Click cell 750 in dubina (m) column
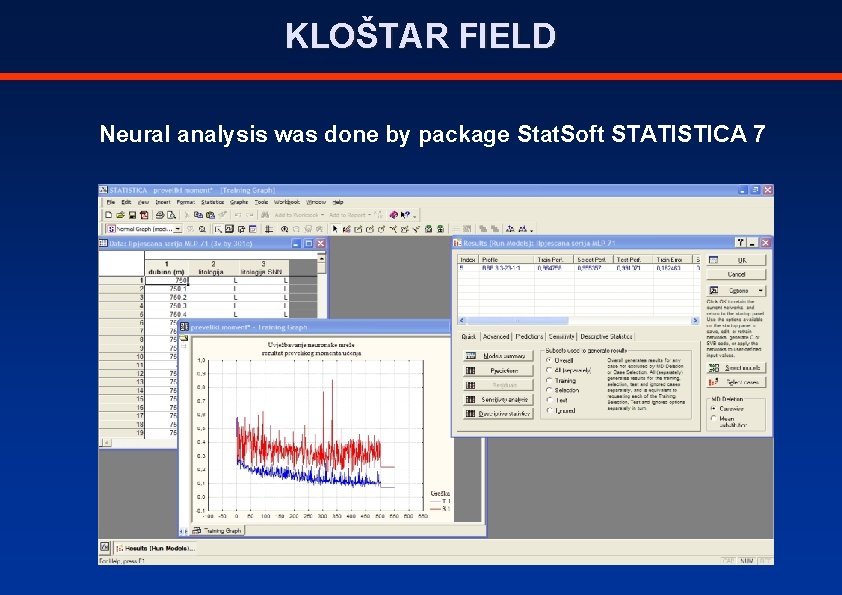Screen dimensions: 842x595 166,280
